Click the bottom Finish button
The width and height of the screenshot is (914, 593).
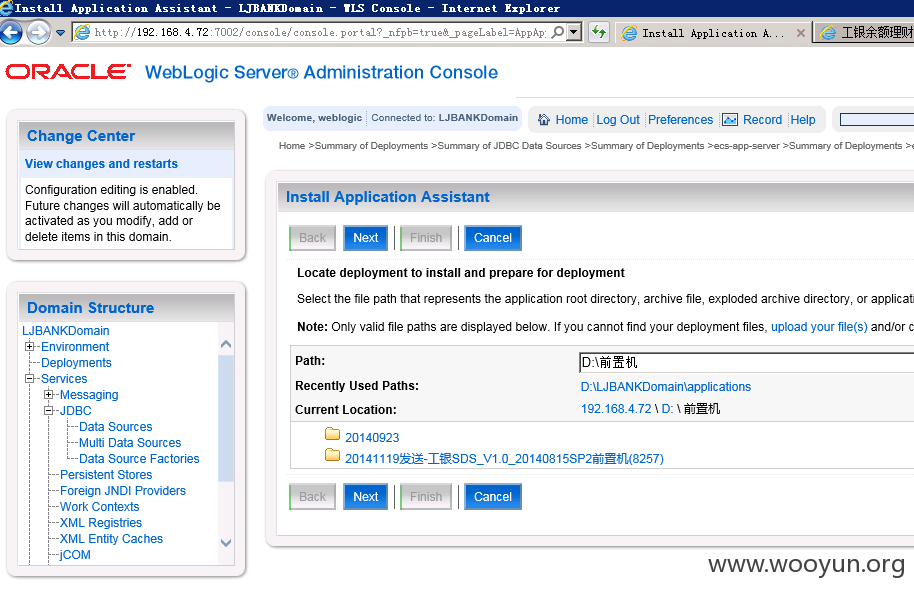[426, 497]
